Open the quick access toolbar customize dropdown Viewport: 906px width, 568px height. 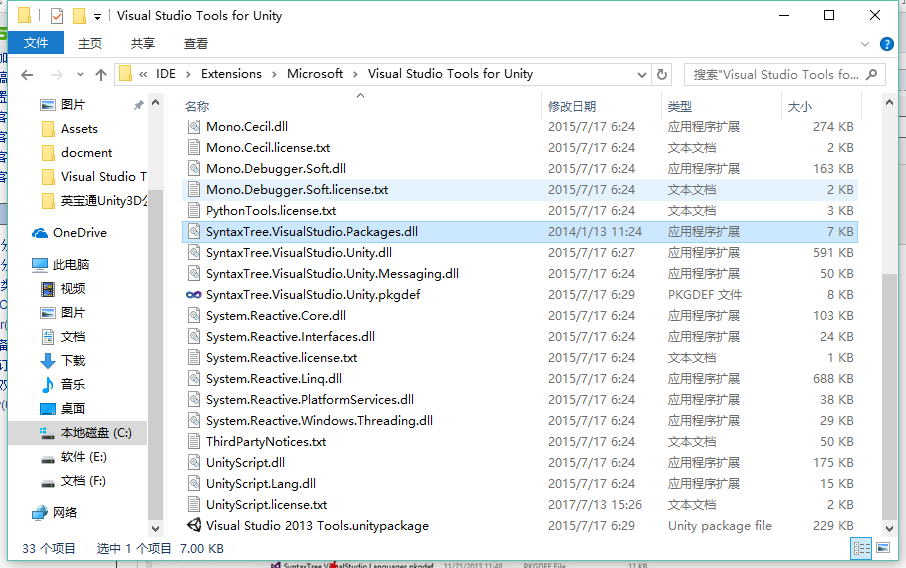(x=98, y=17)
